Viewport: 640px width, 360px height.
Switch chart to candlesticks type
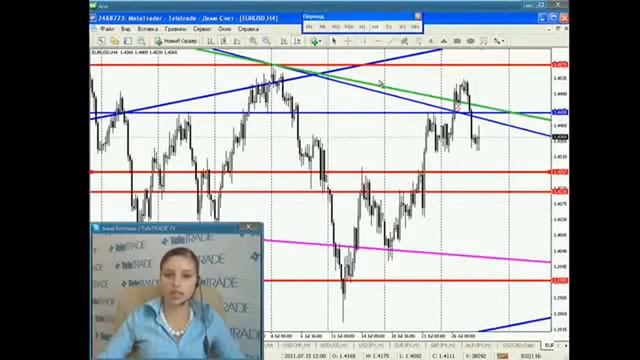click(x=224, y=41)
